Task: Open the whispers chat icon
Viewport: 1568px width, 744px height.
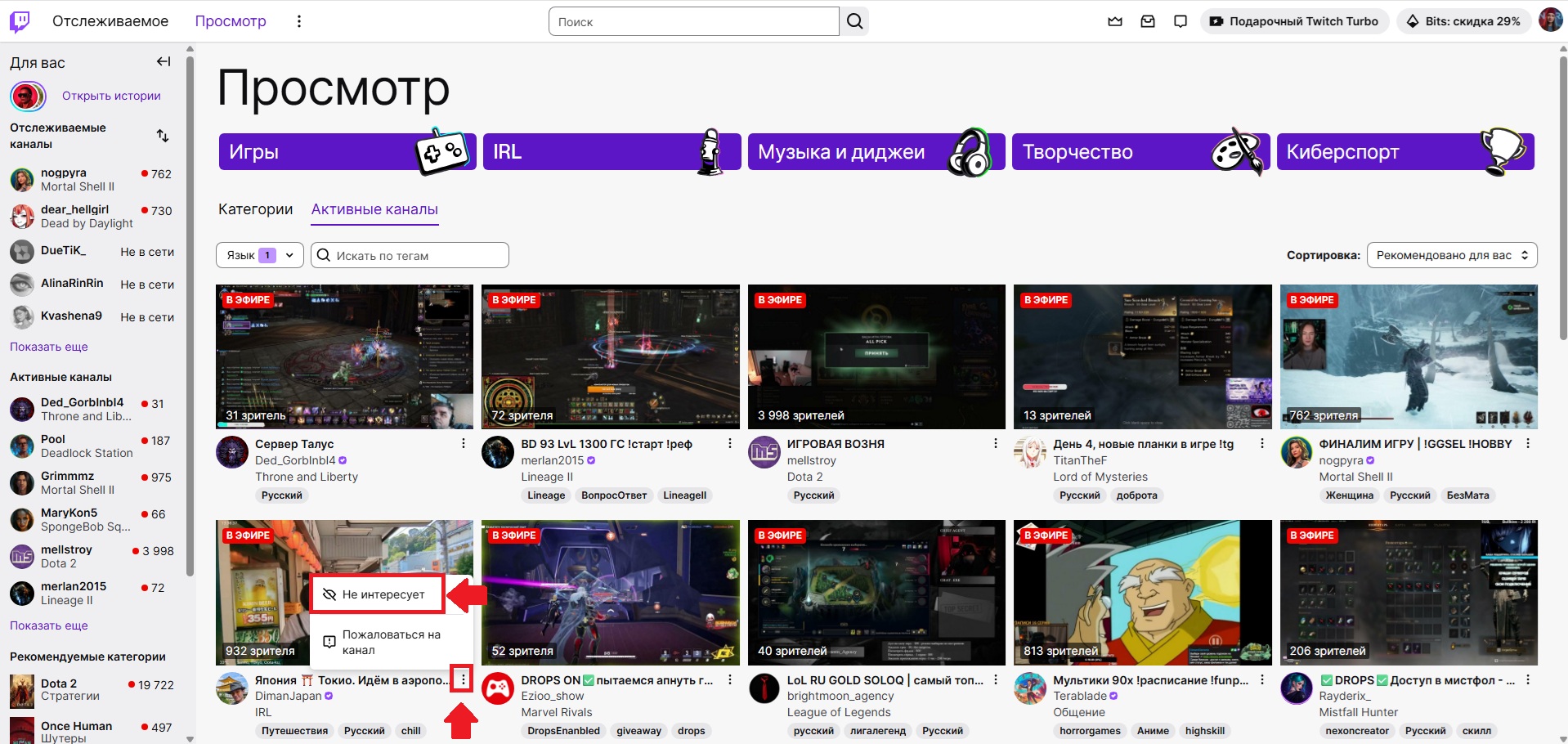Action: (x=1180, y=21)
